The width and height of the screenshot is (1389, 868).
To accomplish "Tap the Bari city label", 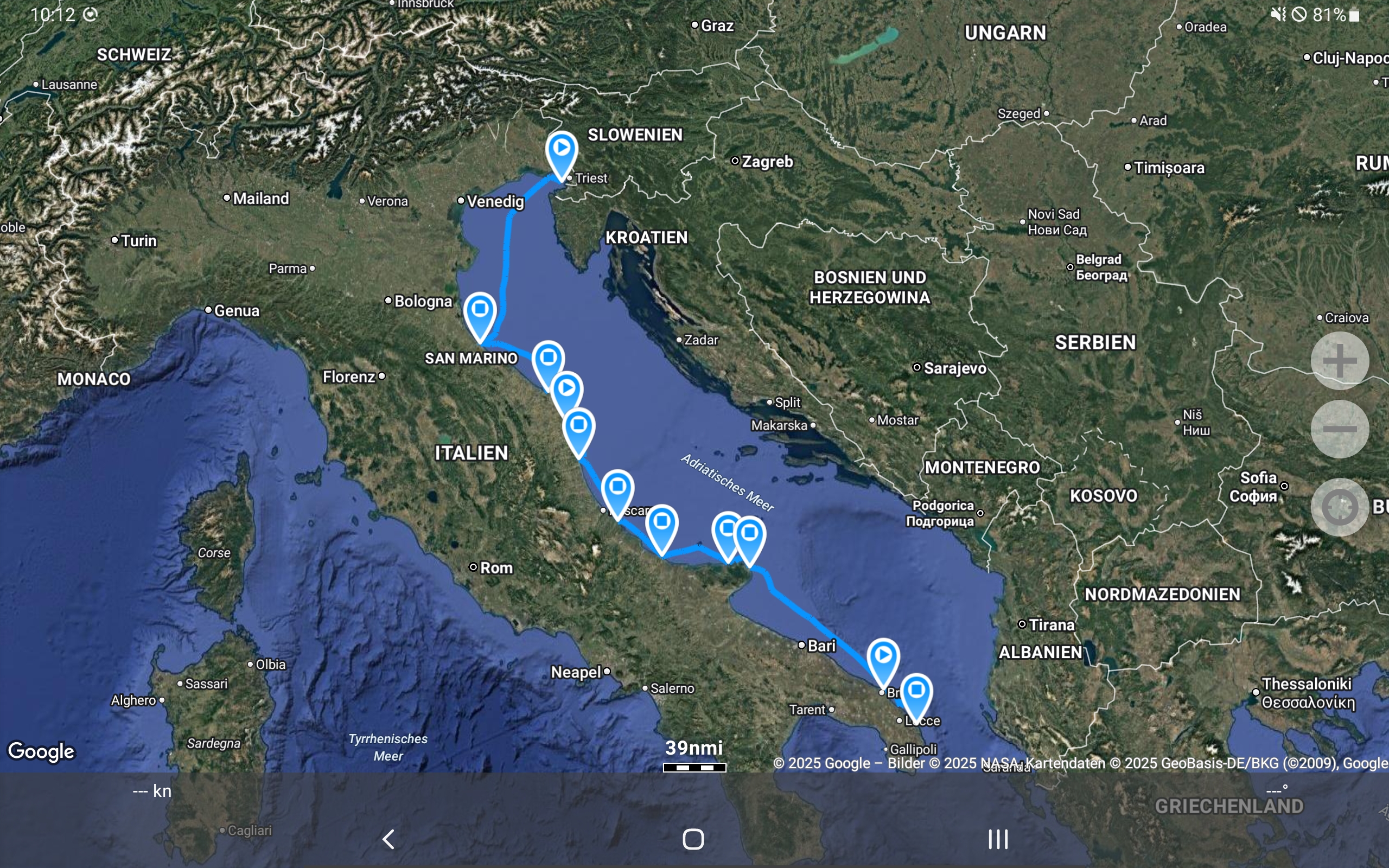I will pos(822,646).
